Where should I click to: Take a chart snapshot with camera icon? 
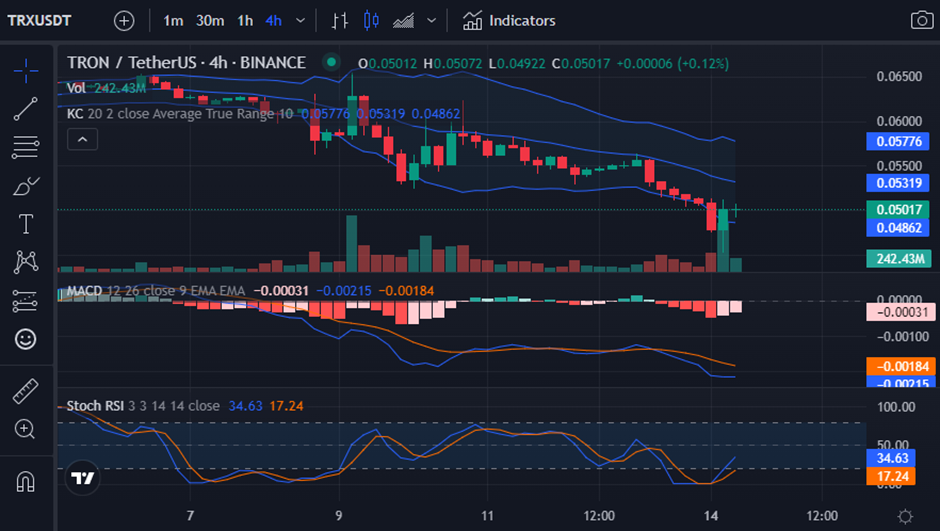tap(922, 20)
